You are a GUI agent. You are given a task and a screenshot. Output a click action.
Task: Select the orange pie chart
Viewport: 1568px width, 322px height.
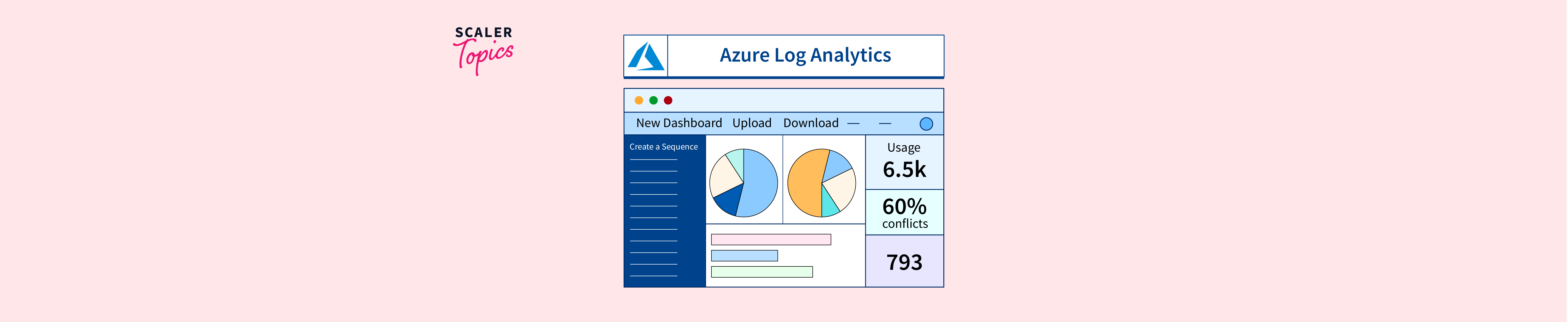tap(821, 183)
